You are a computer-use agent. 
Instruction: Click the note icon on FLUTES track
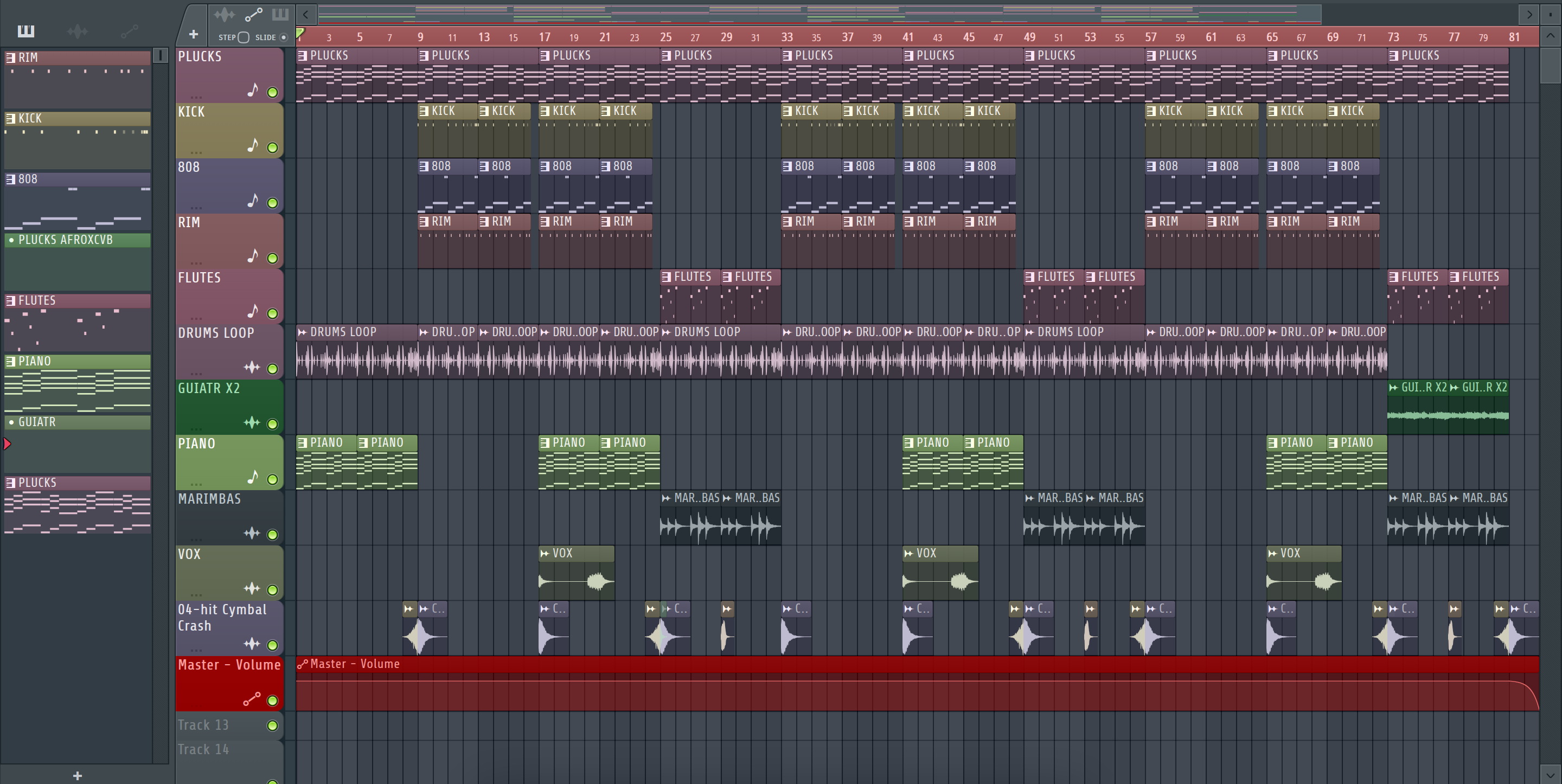(253, 311)
